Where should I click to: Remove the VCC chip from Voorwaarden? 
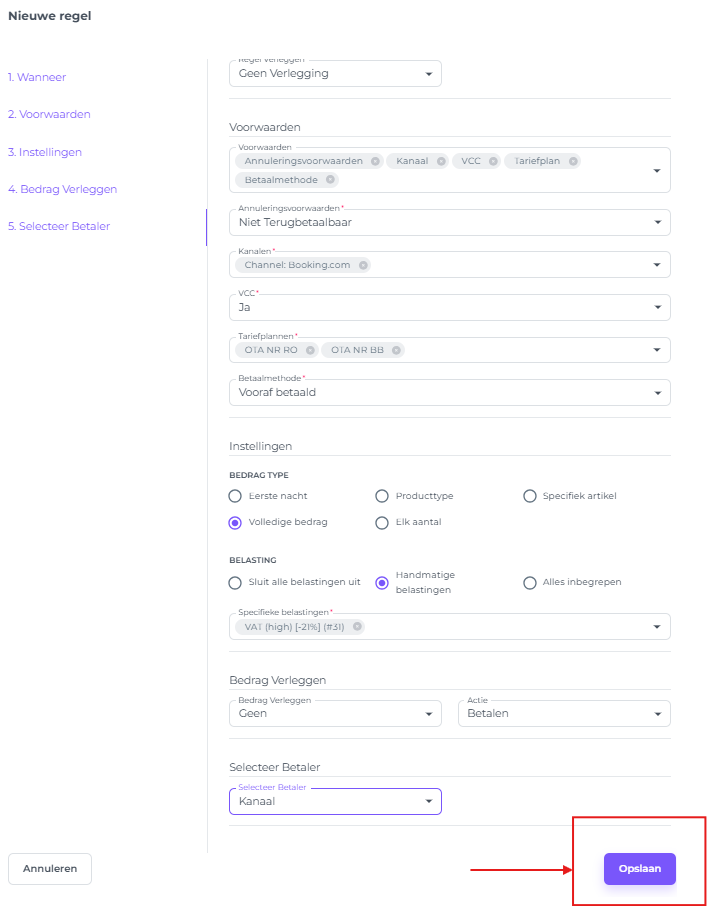493,161
